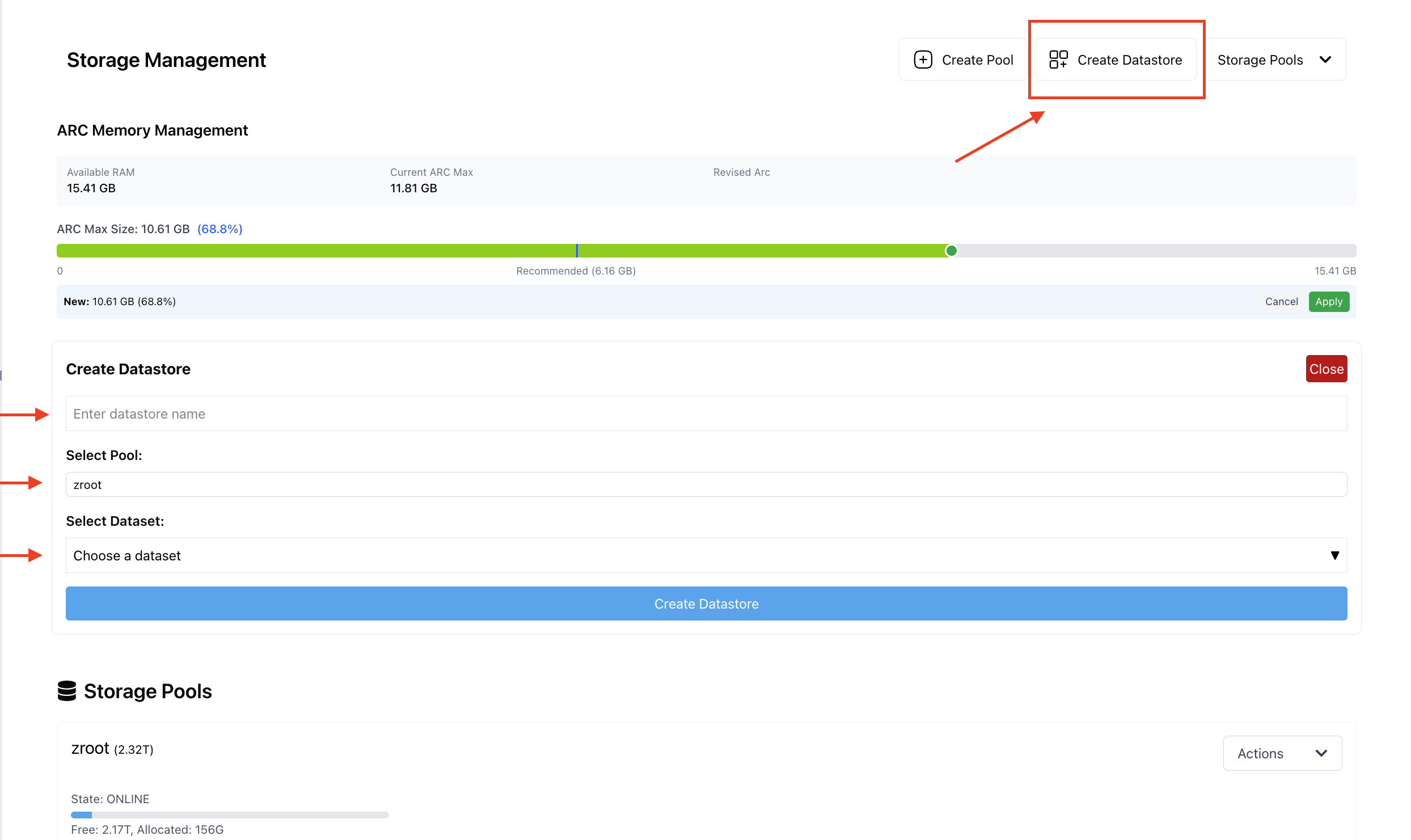Cancel the ARC size change
Screen dimensions: 1411x840
1281,302
